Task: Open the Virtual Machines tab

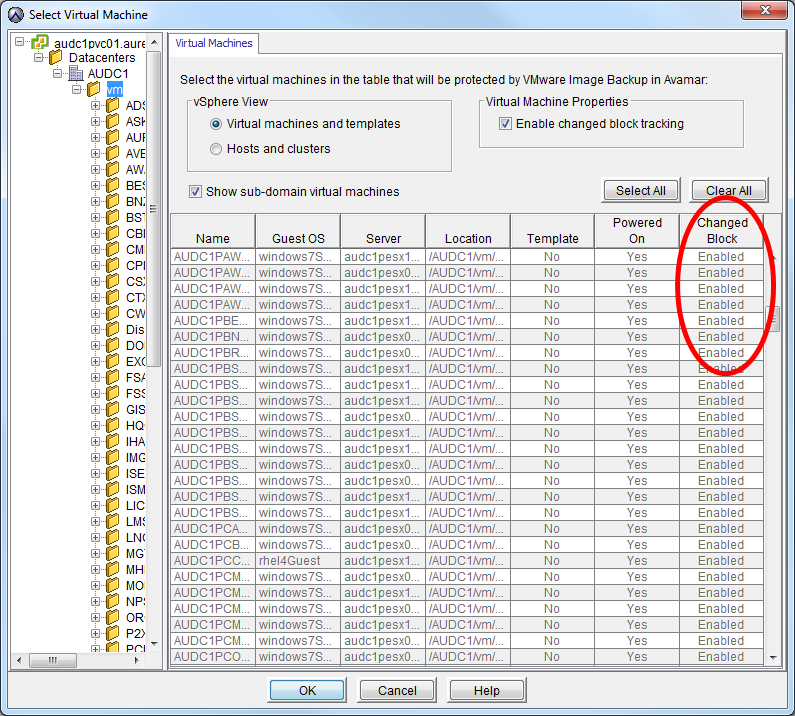Action: coord(213,43)
